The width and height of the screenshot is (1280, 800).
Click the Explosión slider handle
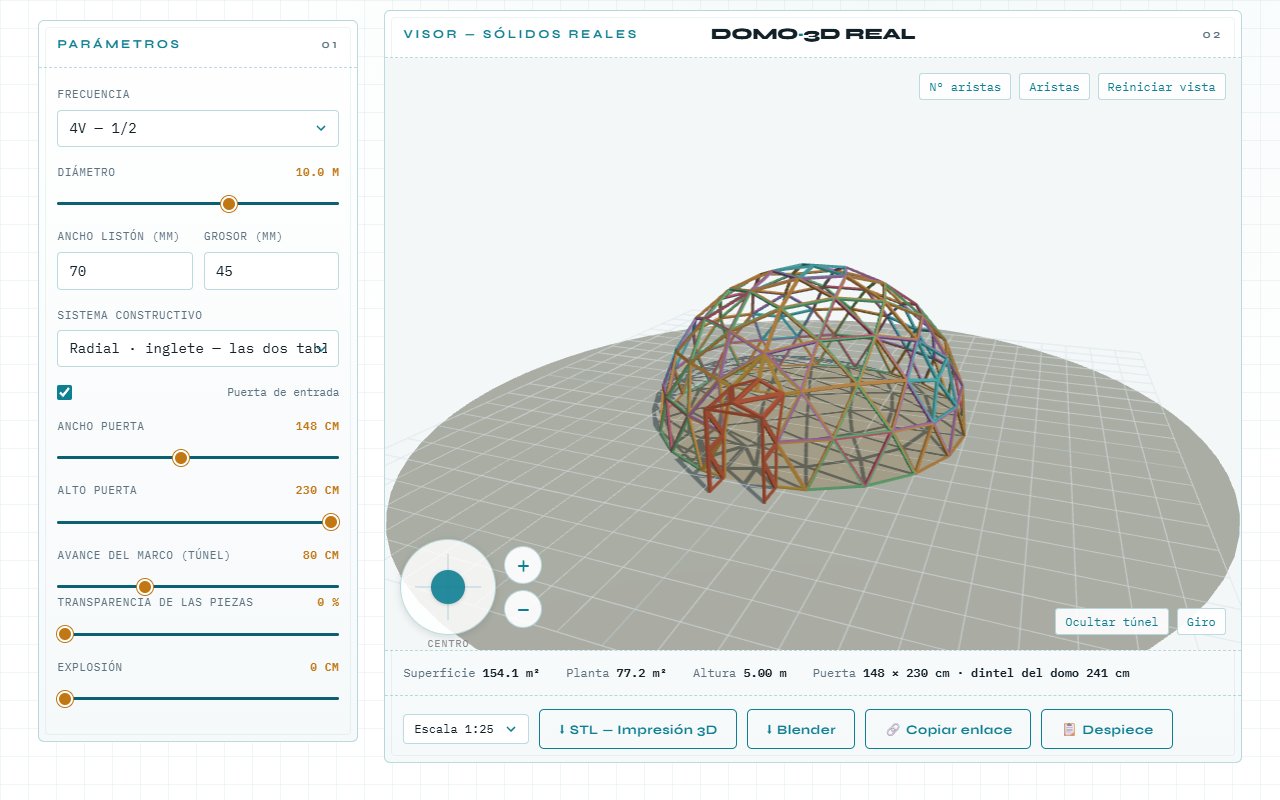65,698
